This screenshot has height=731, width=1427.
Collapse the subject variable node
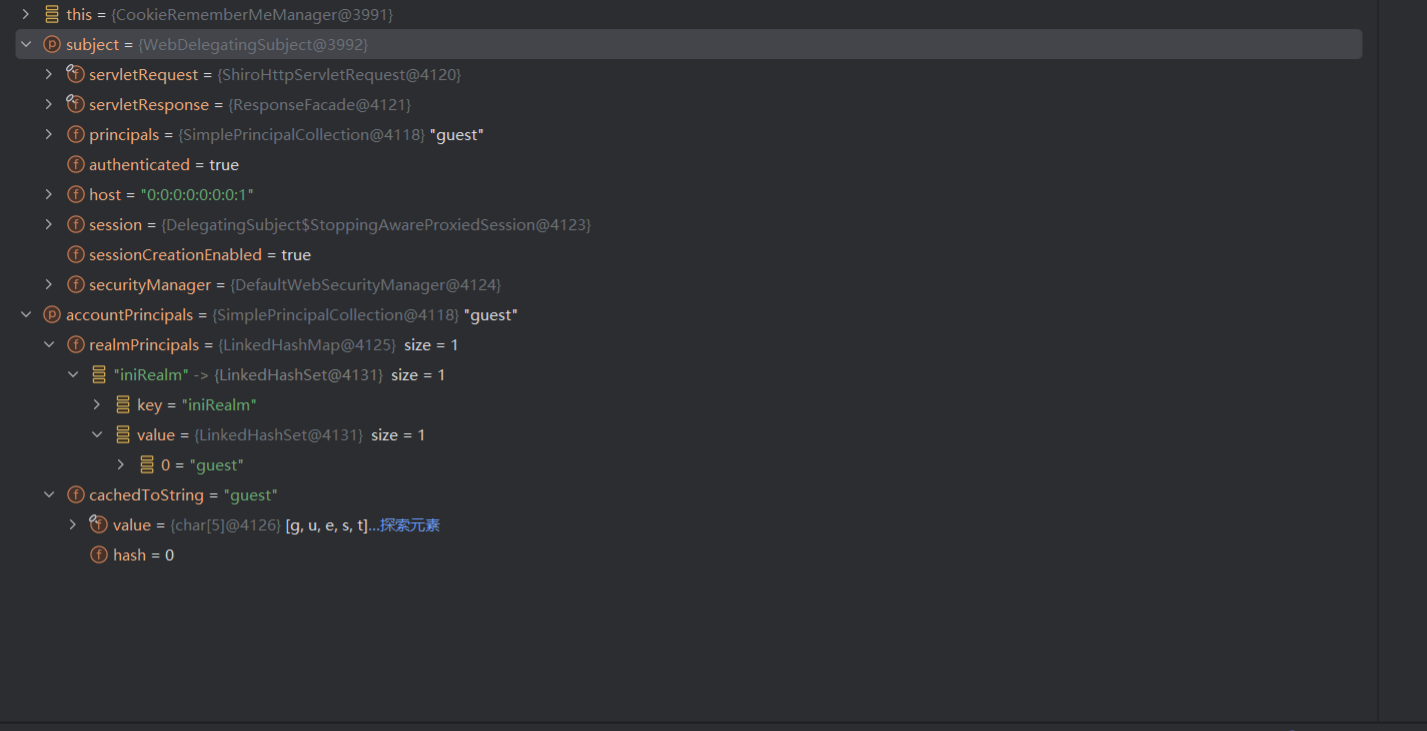point(26,44)
